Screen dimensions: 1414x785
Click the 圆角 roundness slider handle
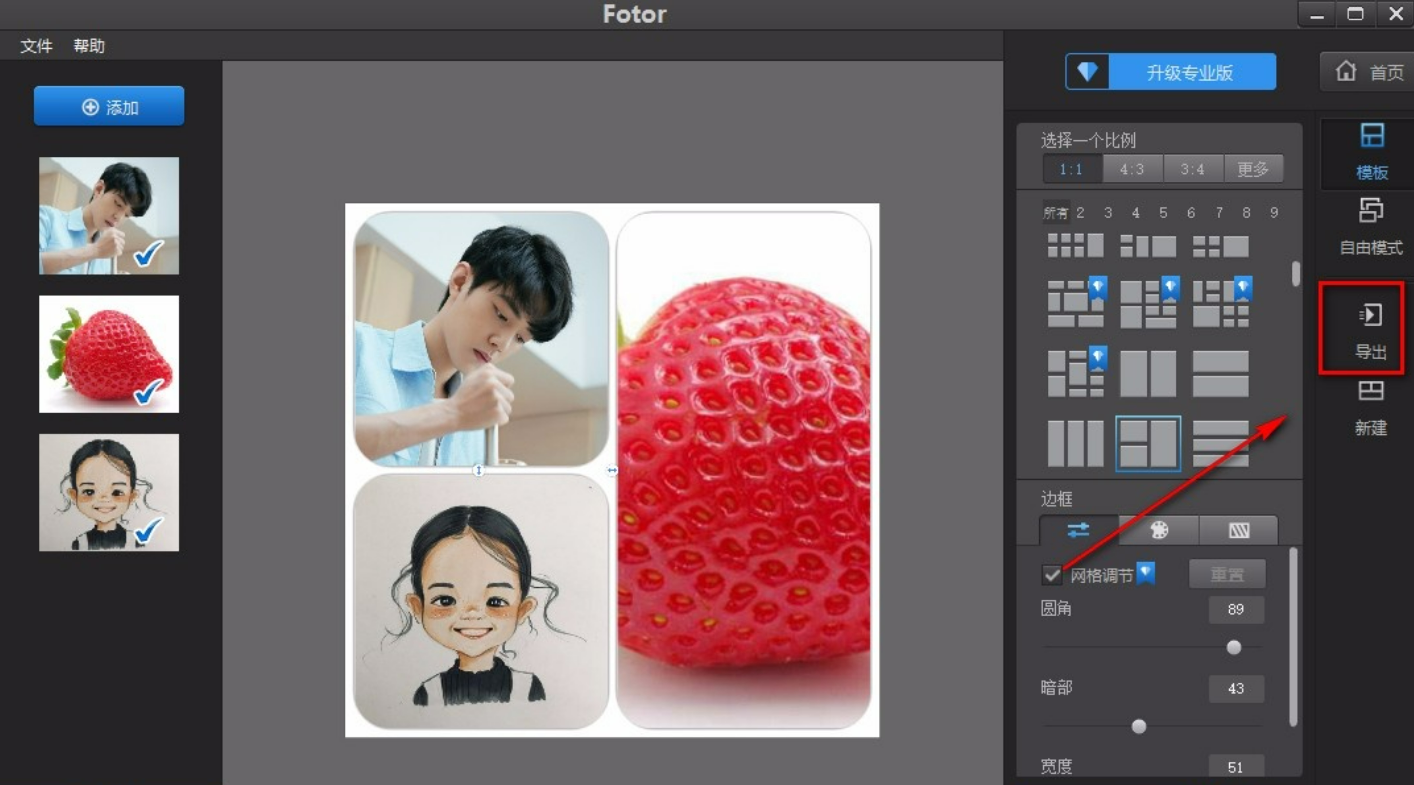pos(1234,647)
